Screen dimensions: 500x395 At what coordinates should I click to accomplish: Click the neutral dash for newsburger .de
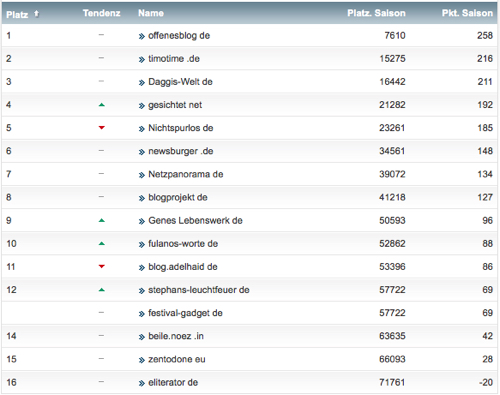101,150
